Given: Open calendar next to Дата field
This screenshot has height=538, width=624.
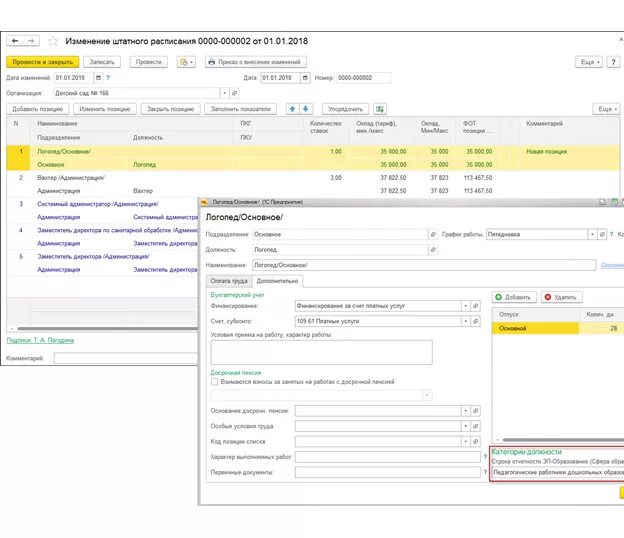Looking at the screenshot, I should [x=305, y=78].
